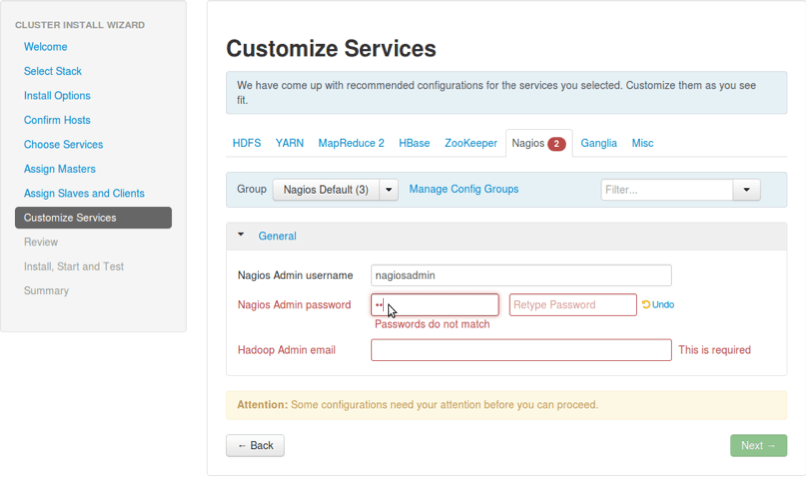
Task: Click the Nagios Admin username field
Action: click(520, 275)
